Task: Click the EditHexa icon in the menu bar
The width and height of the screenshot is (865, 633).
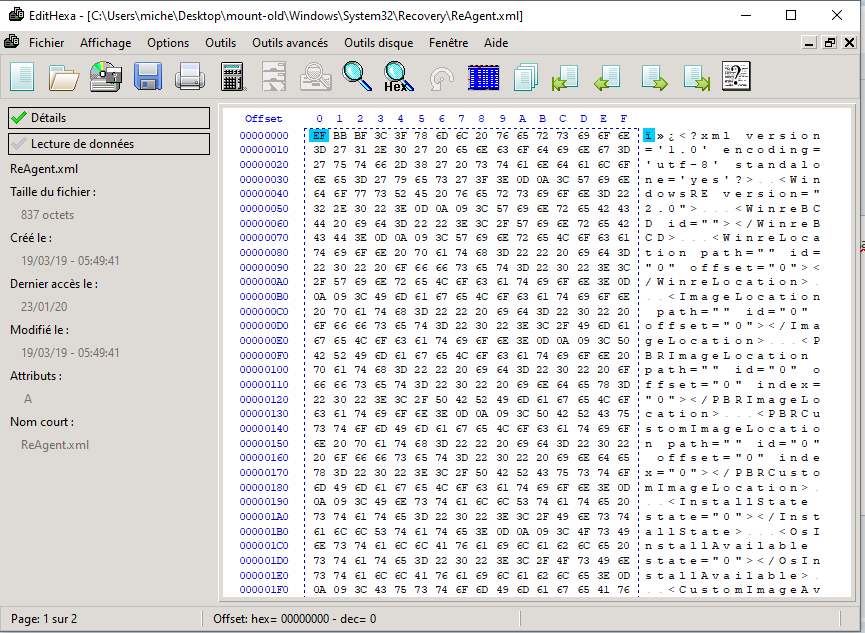Action: tap(12, 42)
